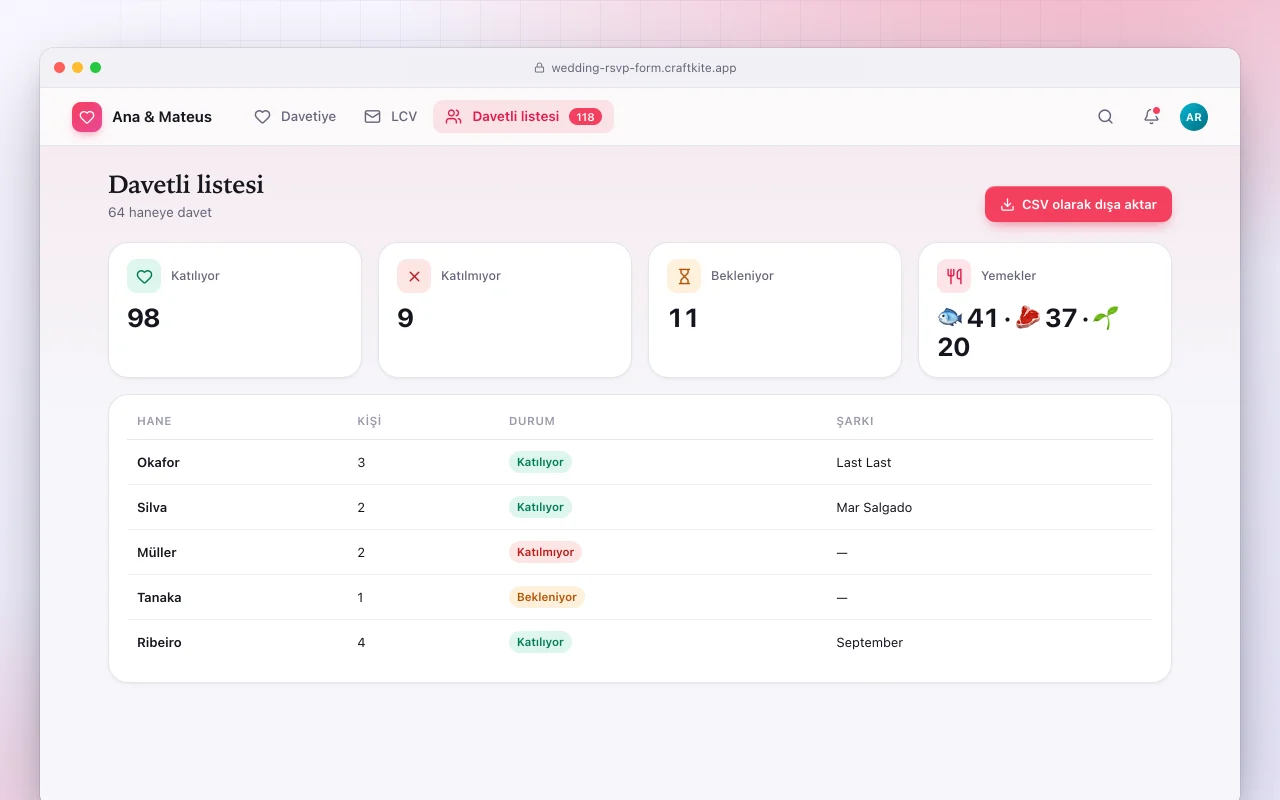Click the 64 haneye davet subtitle
The height and width of the screenshot is (800, 1280).
160,212
